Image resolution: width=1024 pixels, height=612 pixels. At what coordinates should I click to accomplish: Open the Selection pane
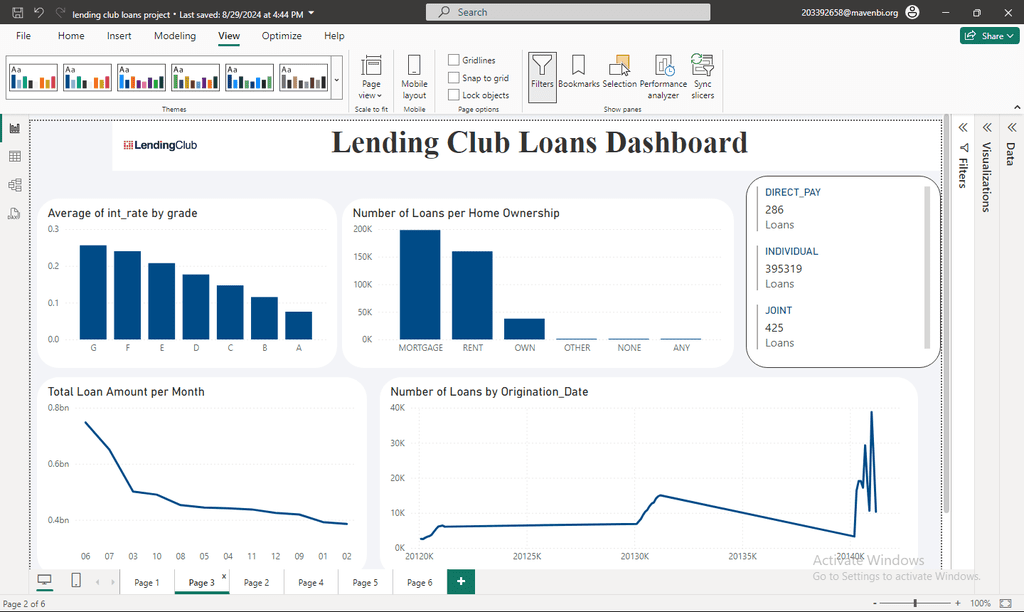pyautogui.click(x=619, y=72)
